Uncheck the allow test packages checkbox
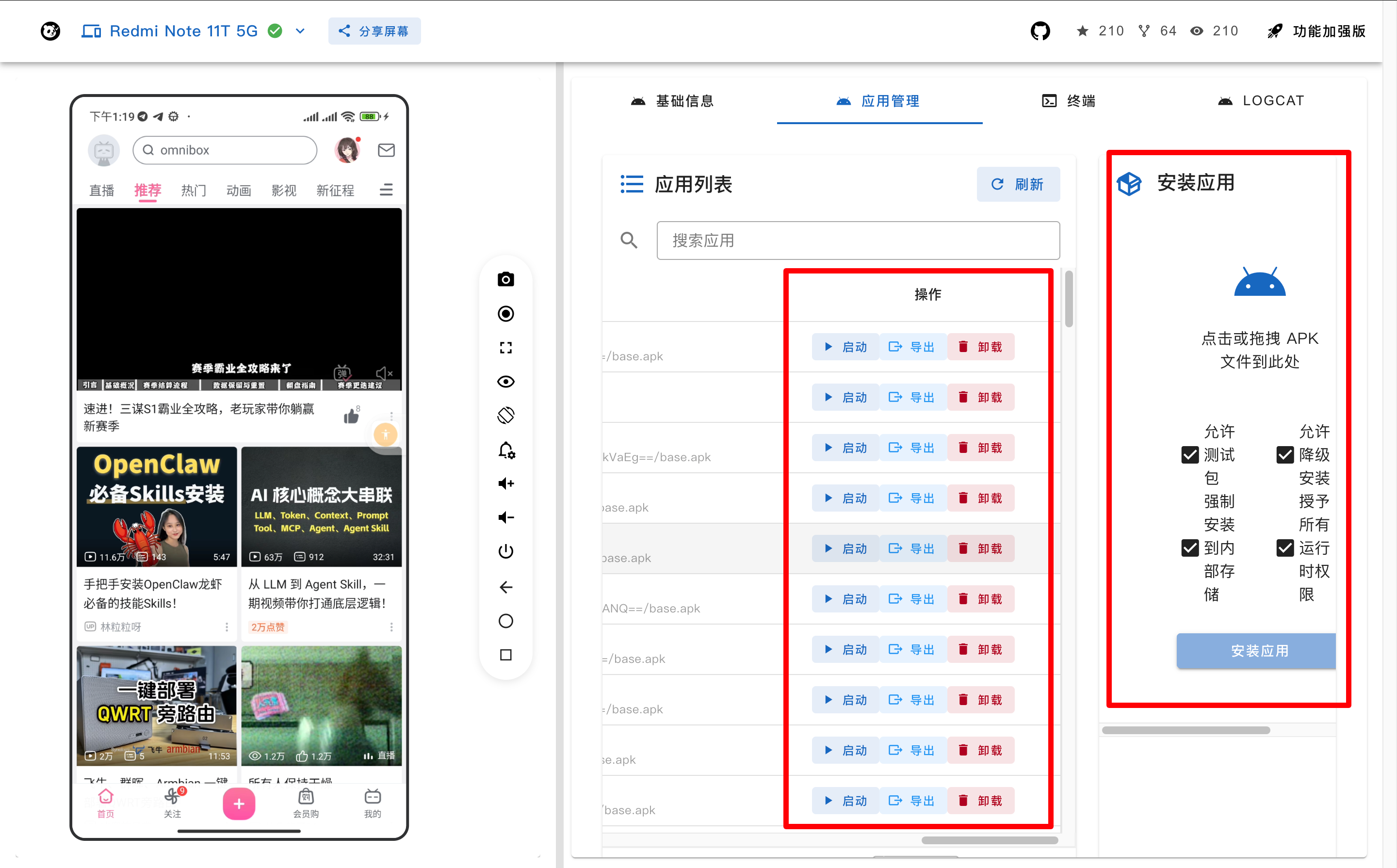This screenshot has height=868, width=1397. [1190, 455]
